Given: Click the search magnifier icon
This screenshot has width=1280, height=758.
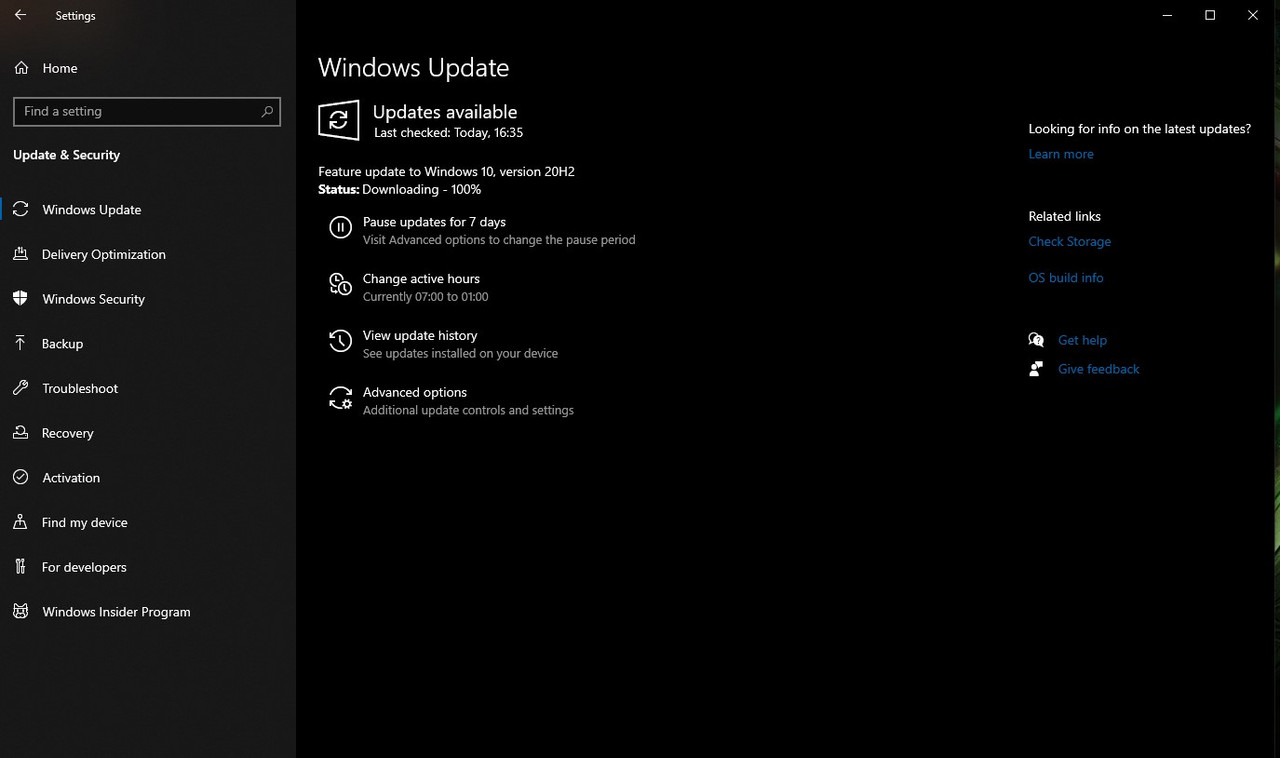Looking at the screenshot, I should 267,111.
